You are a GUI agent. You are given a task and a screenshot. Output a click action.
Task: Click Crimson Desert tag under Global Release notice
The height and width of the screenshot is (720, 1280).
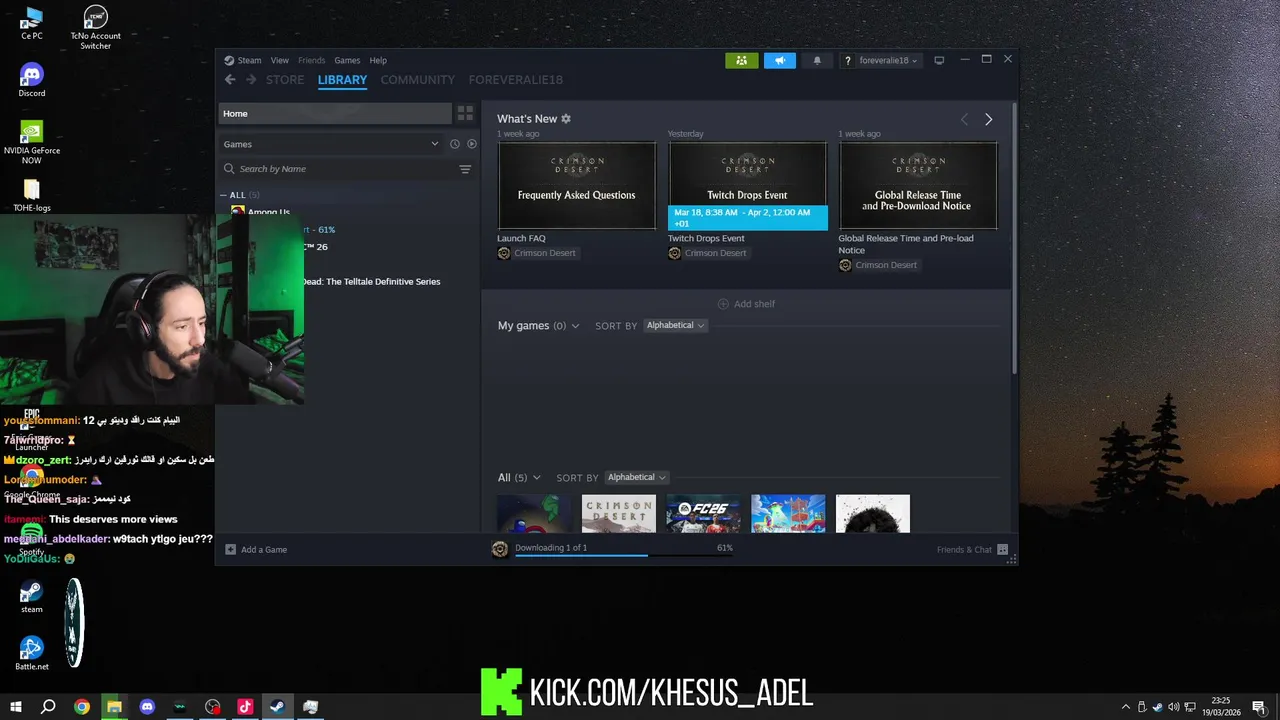[x=877, y=265]
